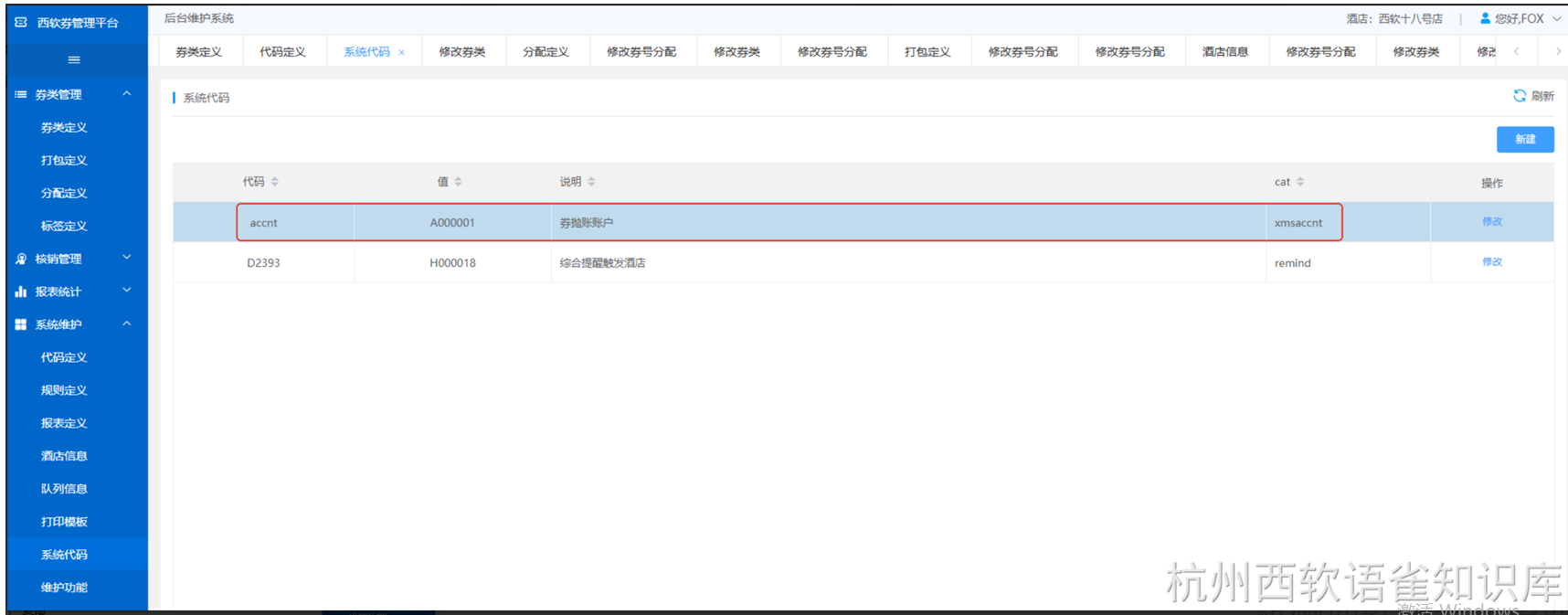Close the 系统代码 tab with x
This screenshot has height=615, width=1568.
(x=401, y=53)
